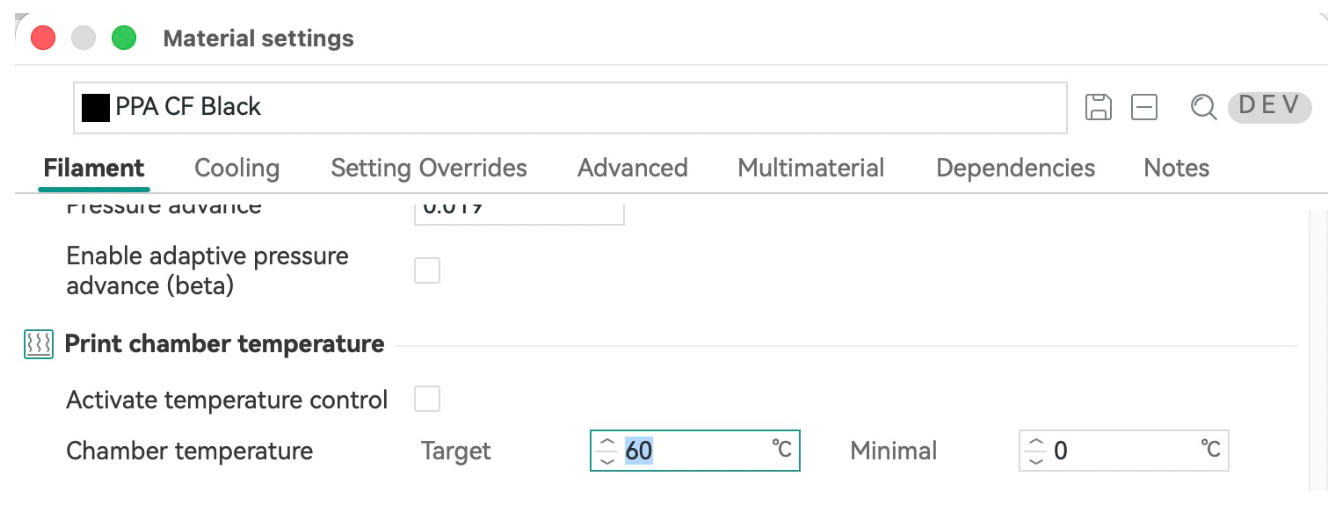The width and height of the screenshot is (1338, 510).
Task: Go to the Advanced tab
Action: pyautogui.click(x=633, y=168)
